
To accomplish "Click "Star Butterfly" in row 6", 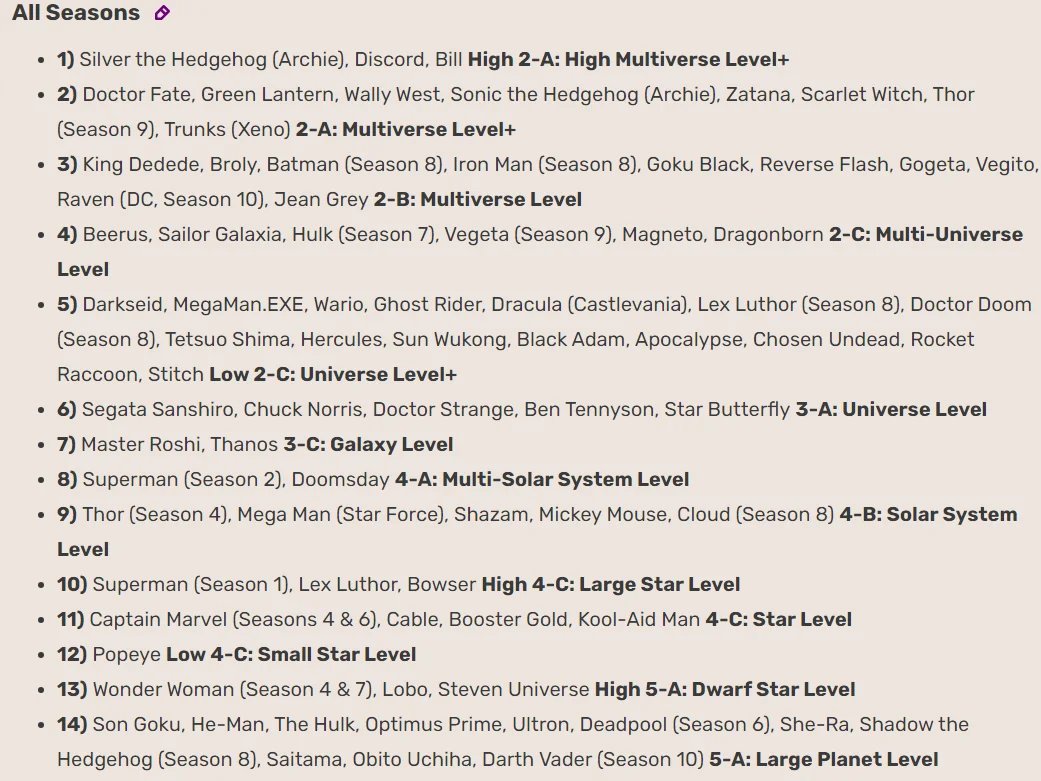I will point(727,409).
